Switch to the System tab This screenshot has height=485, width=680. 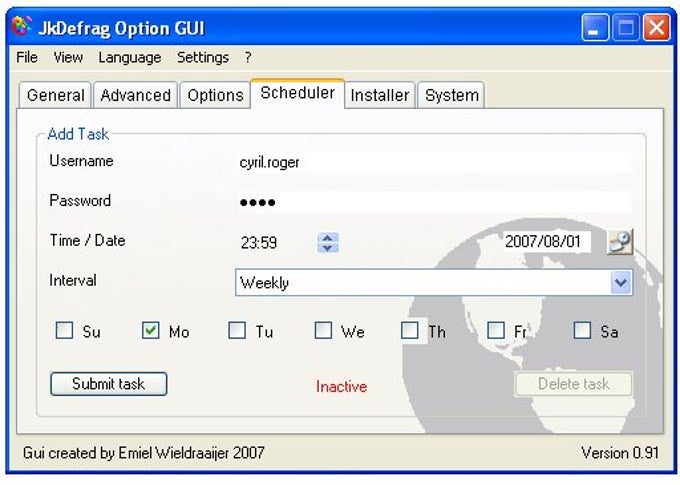click(x=451, y=95)
